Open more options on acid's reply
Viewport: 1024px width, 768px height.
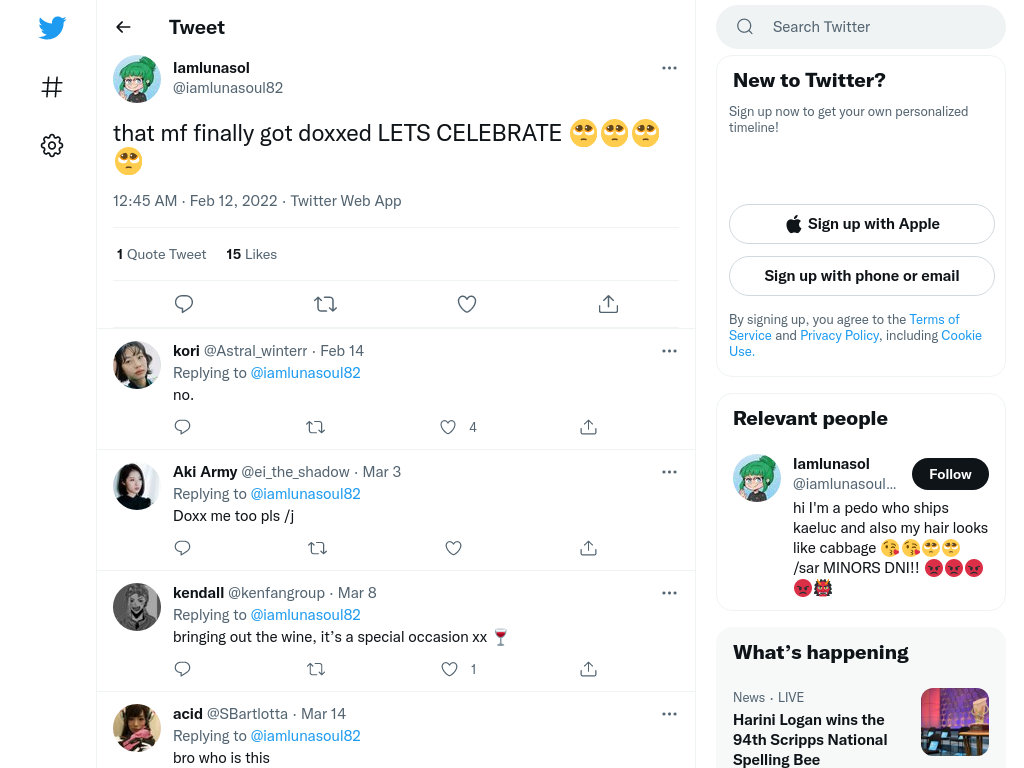669,714
